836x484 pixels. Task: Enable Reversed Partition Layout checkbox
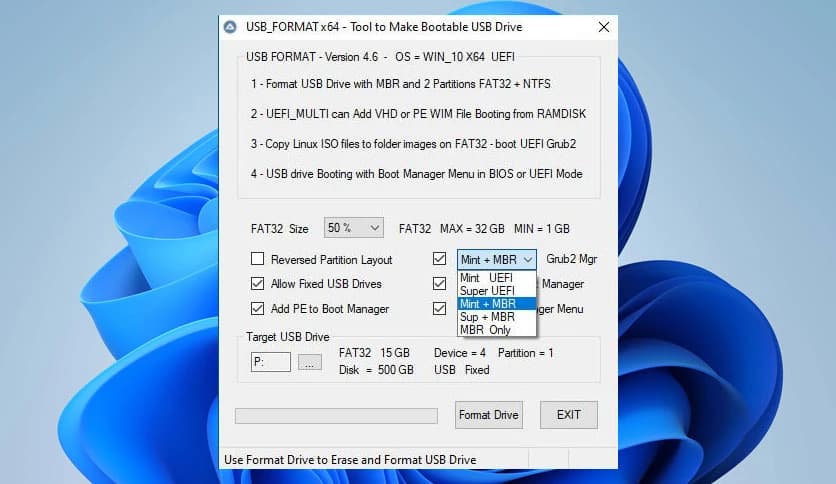(258, 259)
